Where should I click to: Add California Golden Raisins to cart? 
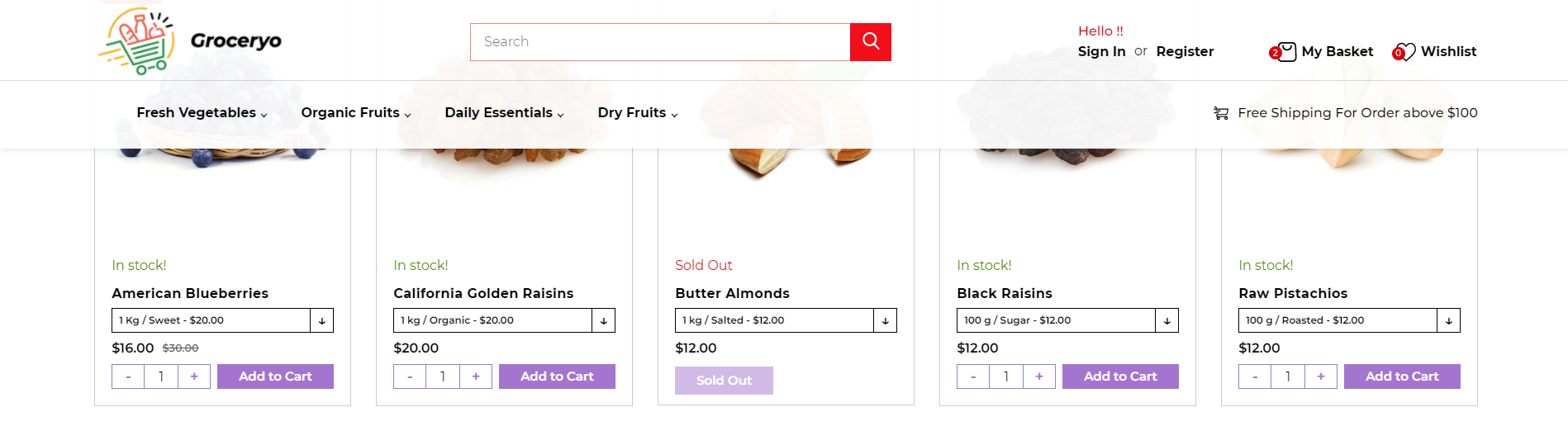pos(557,376)
